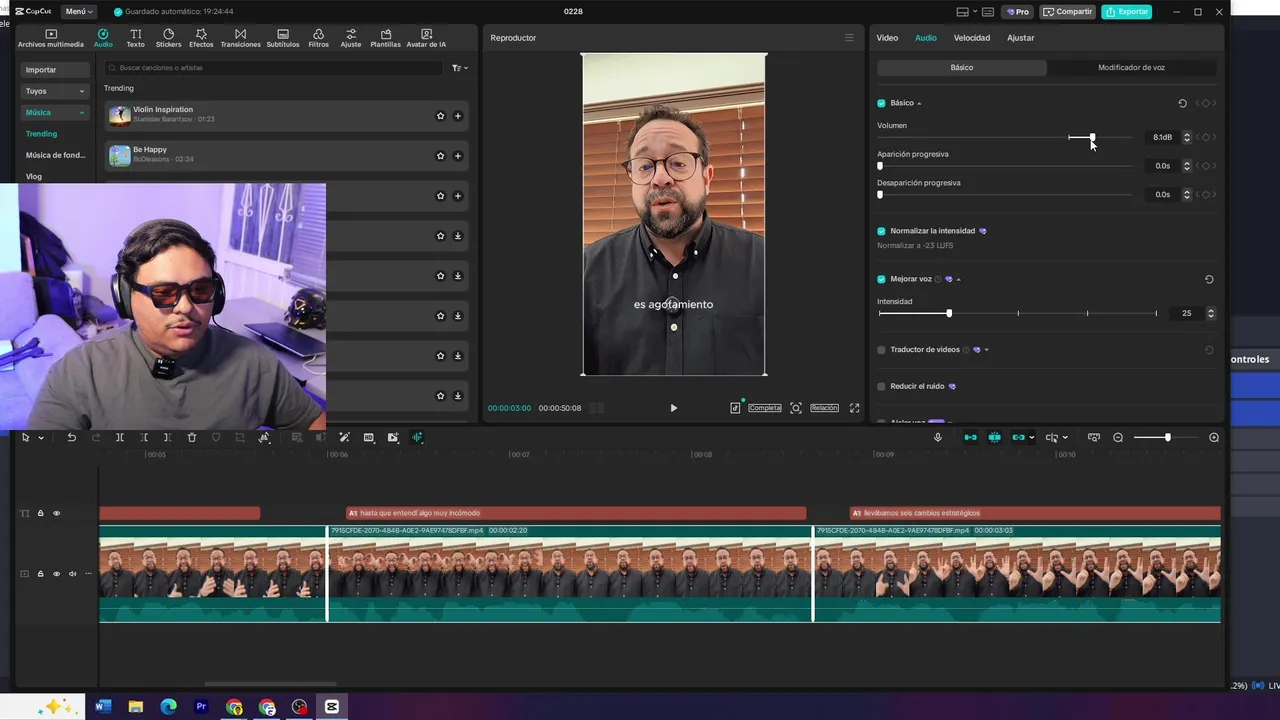Toggle the timeline audio waveform tool
Image resolution: width=1280 pixels, height=720 pixels.
tap(417, 437)
